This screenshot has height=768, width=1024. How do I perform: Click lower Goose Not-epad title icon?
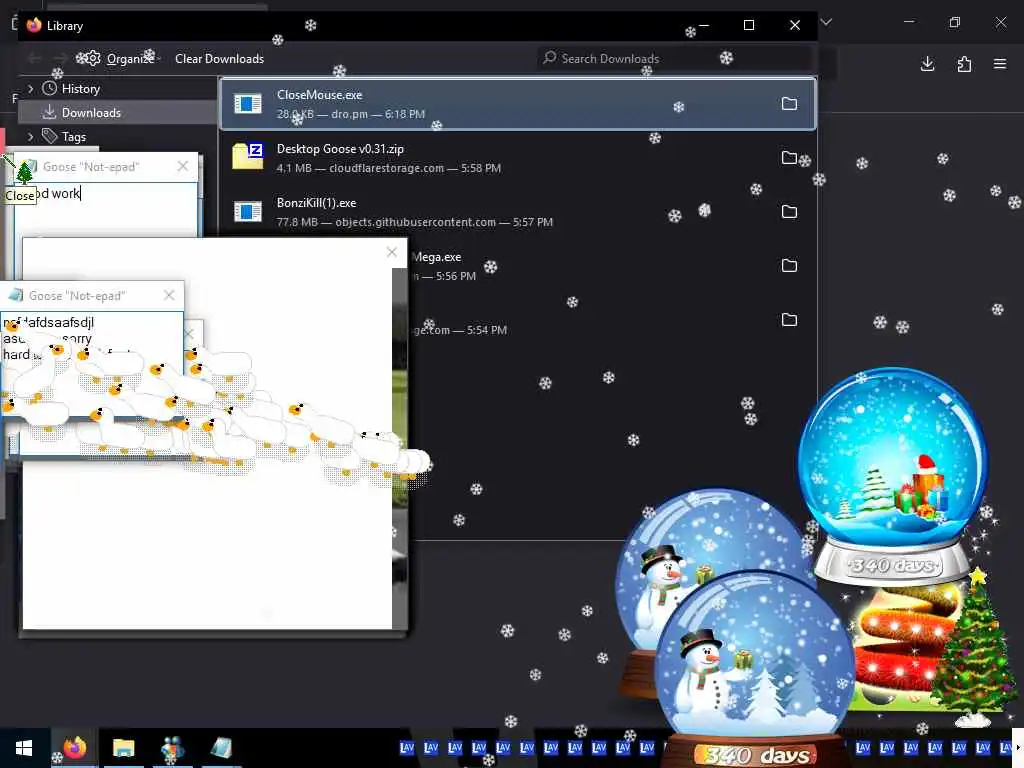pyautogui.click(x=16, y=295)
